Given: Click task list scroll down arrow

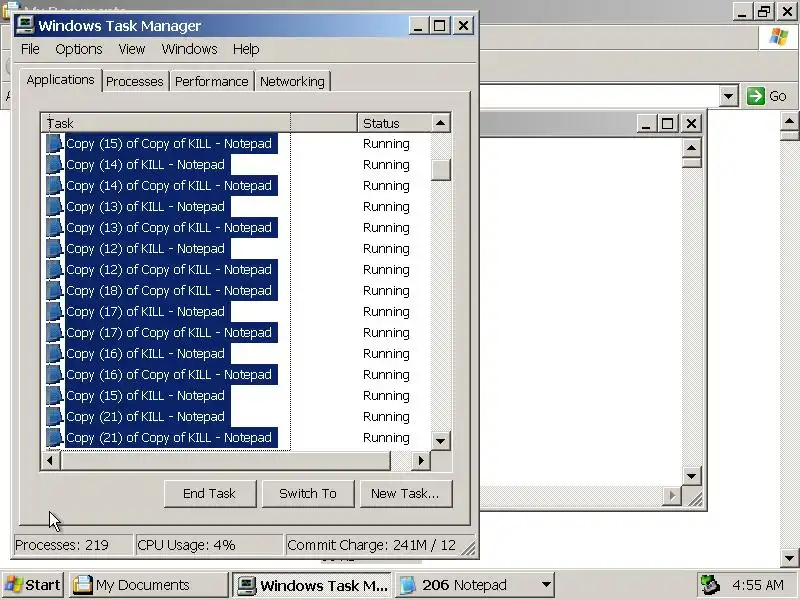Looking at the screenshot, I should click(441, 440).
